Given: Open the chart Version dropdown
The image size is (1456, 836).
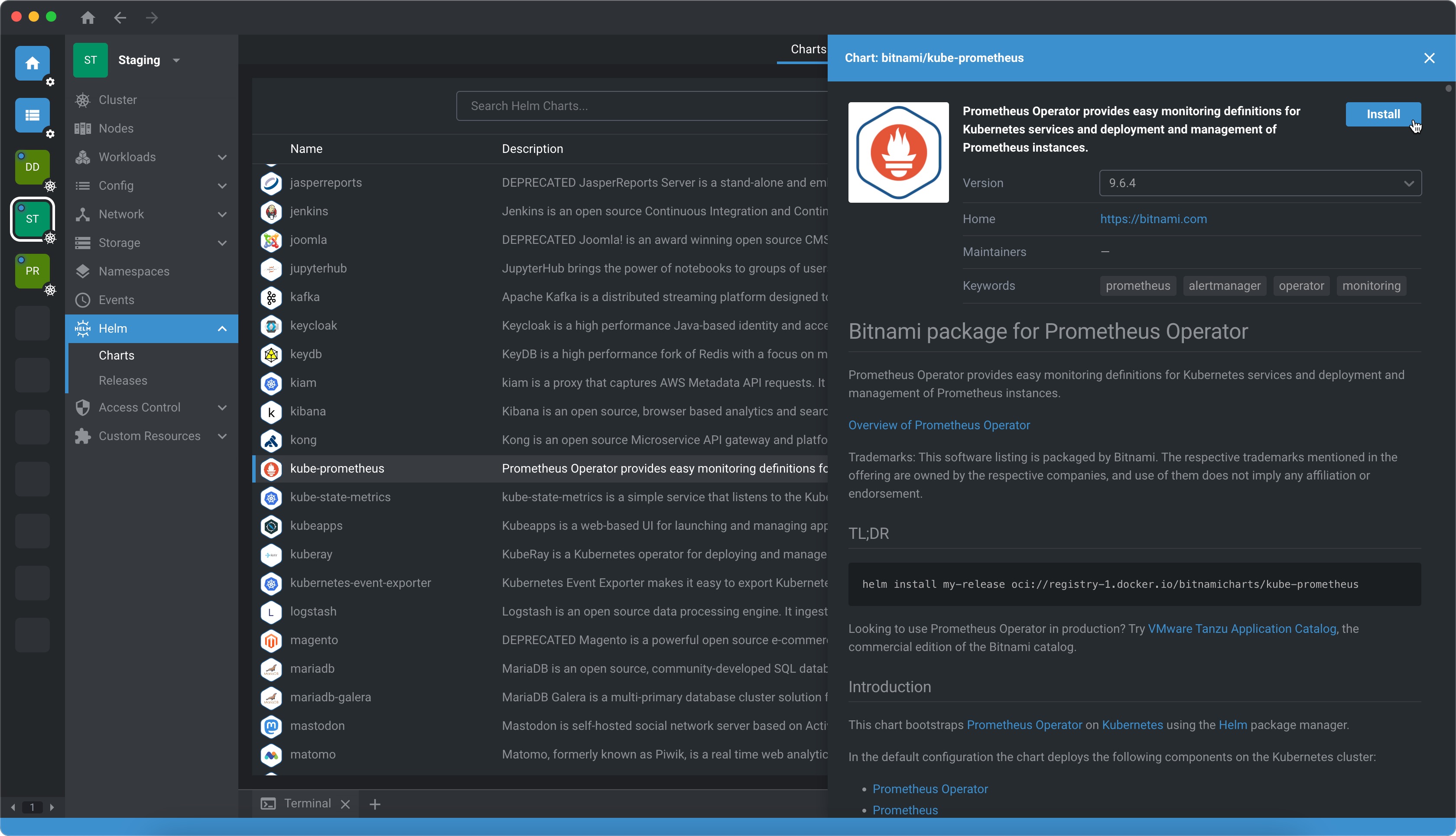Looking at the screenshot, I should 1260,183.
